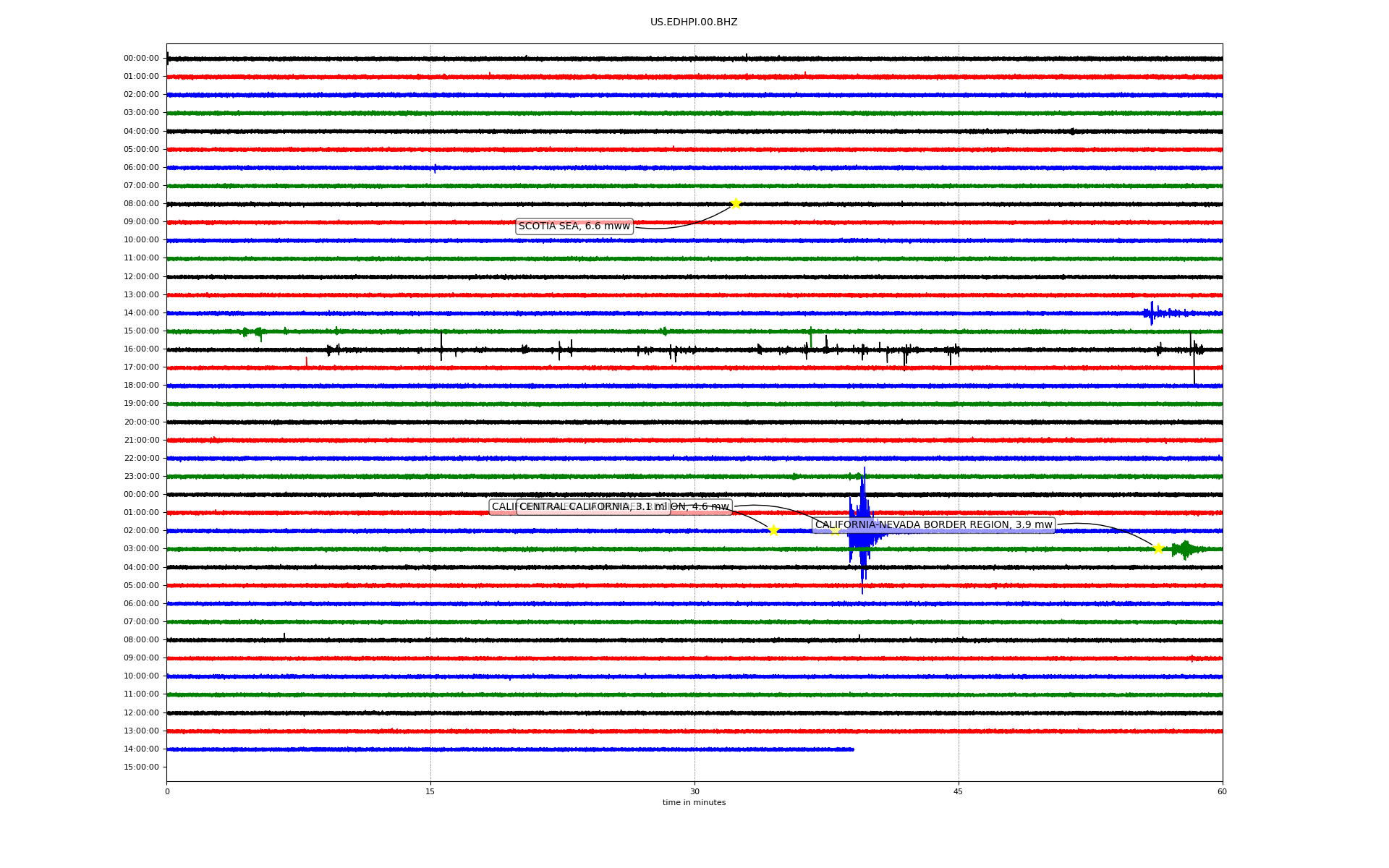The image size is (1389, 868).
Task: Click the 22:00:00 time label
Action: [x=141, y=459]
